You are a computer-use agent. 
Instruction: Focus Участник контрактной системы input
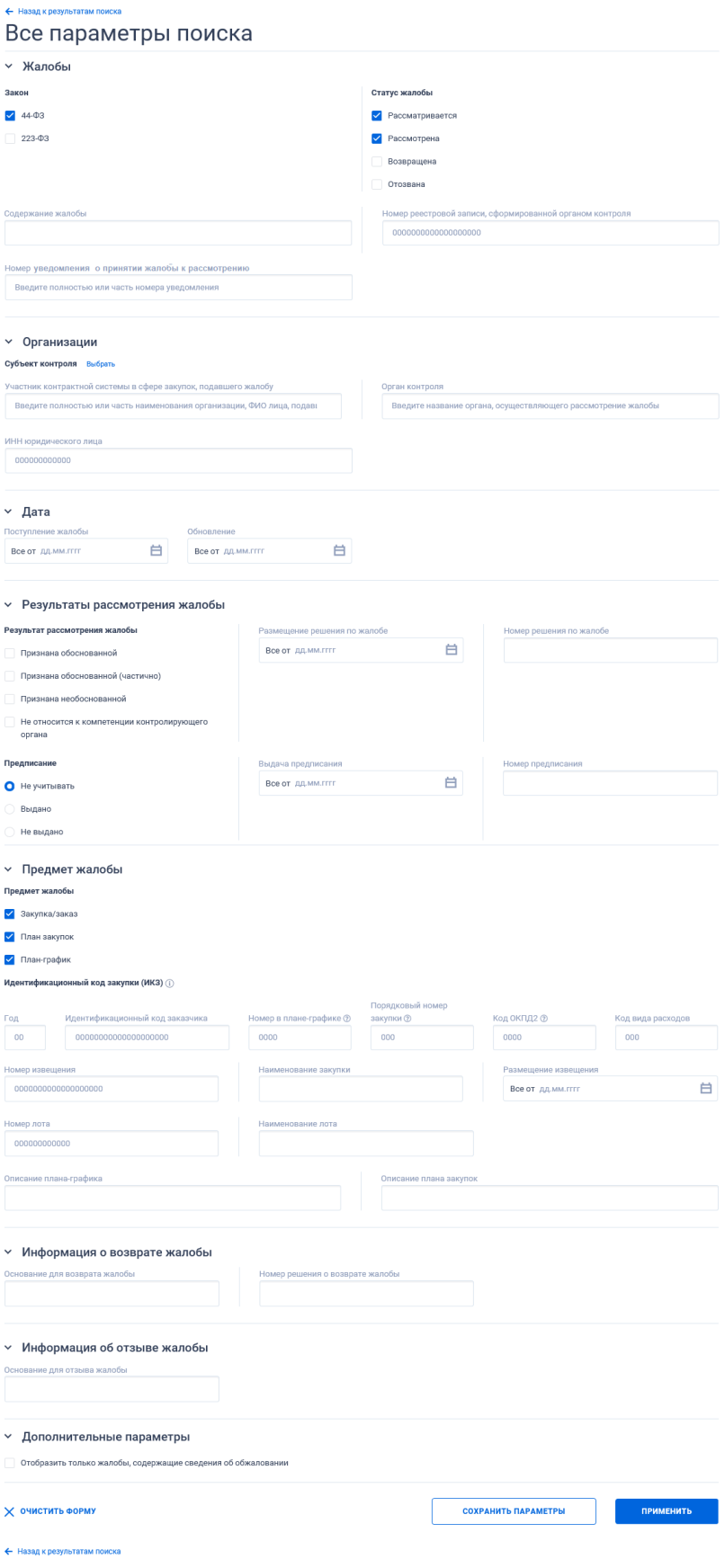(x=173, y=406)
